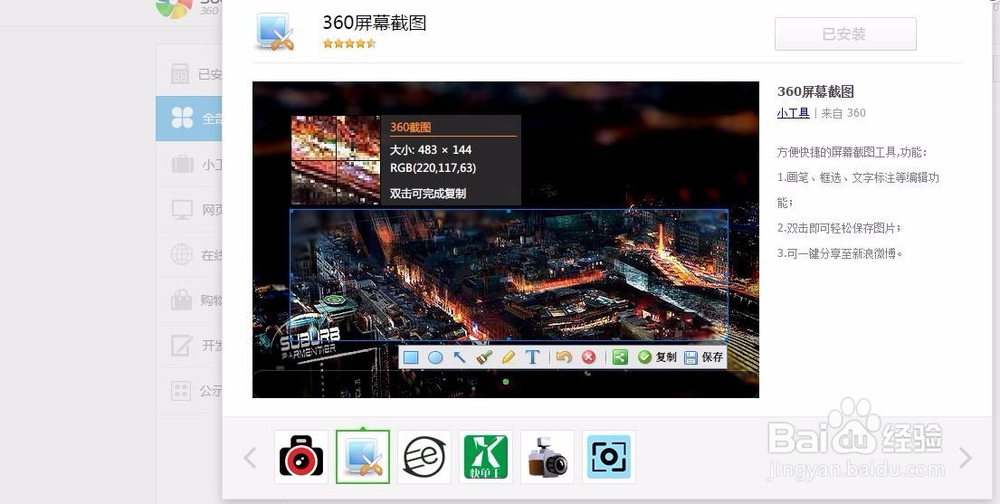Select the 360屏幕截图 thumbnail in carousel
The height and width of the screenshot is (504, 1000).
point(363,457)
